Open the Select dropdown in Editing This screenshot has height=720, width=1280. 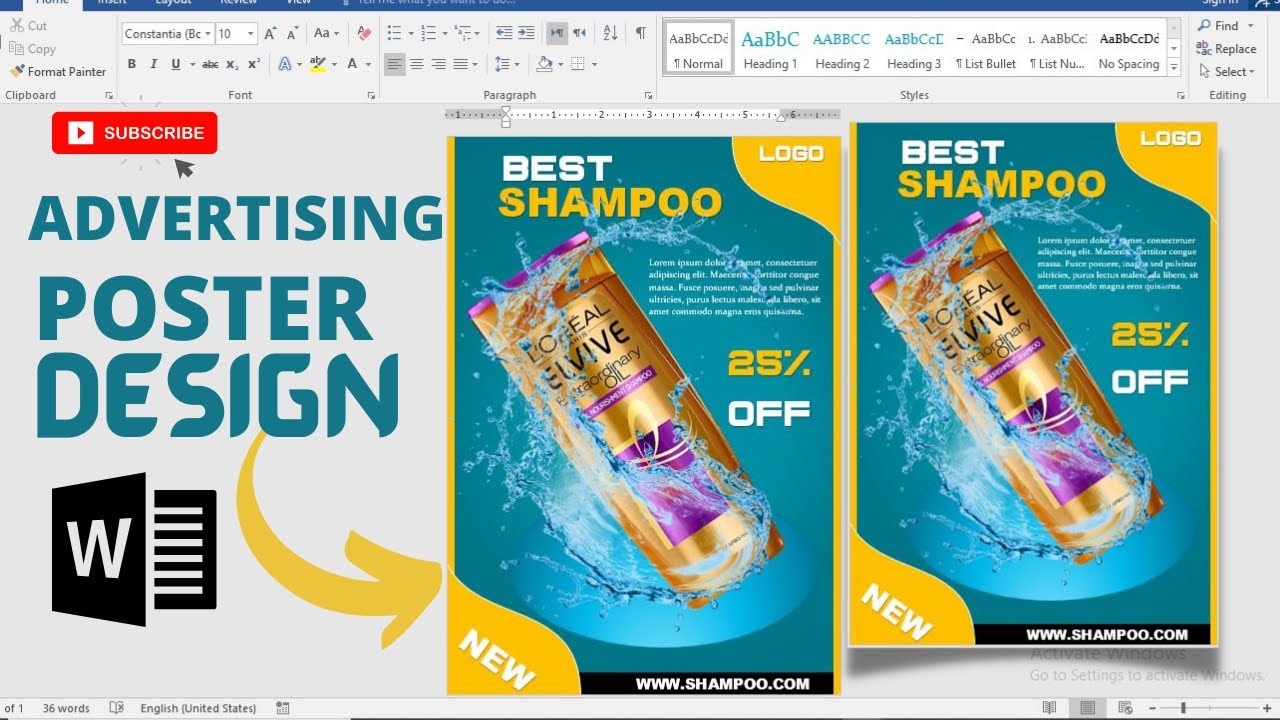(x=1226, y=72)
